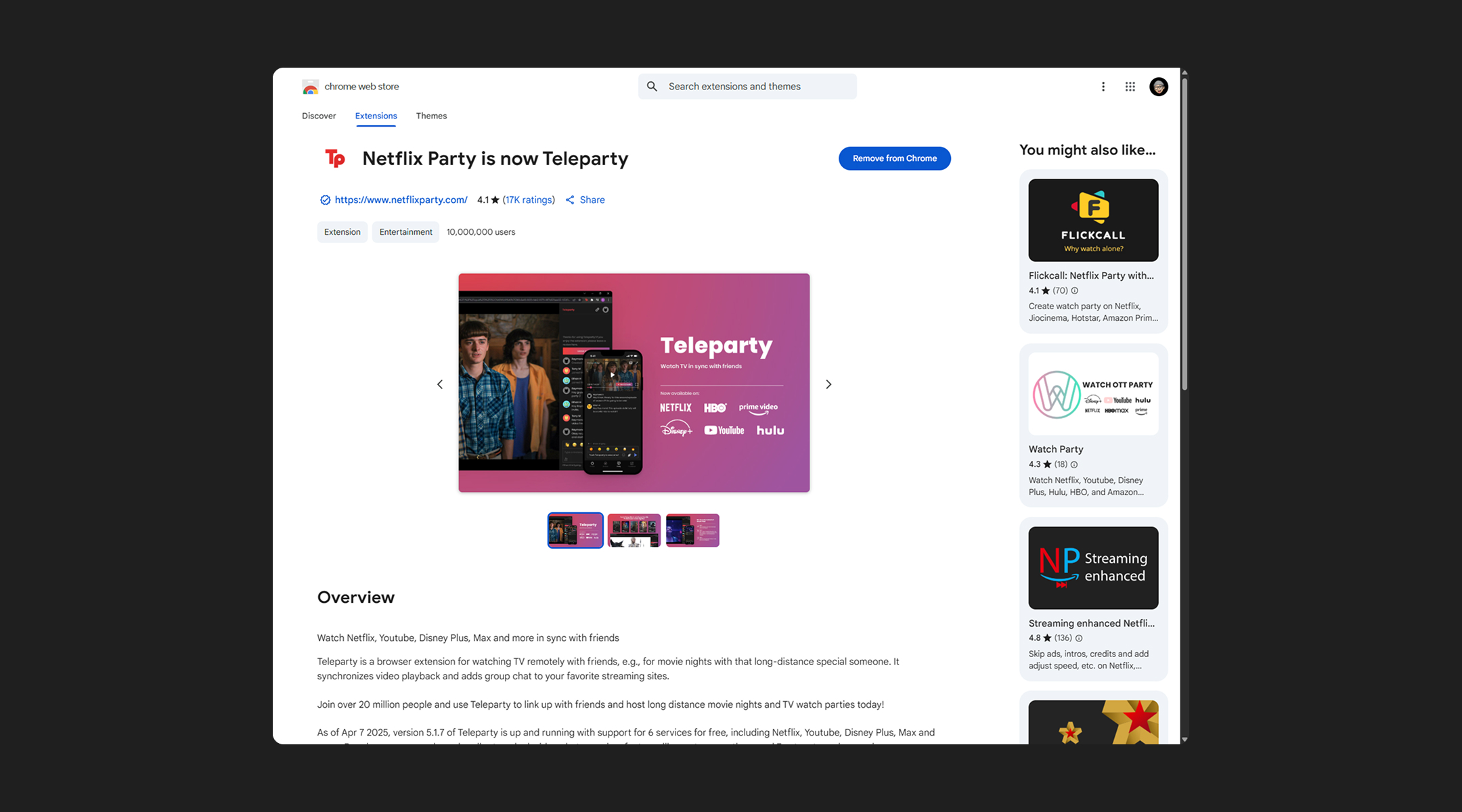Click the Flickcall 'Create watch party' description
The width and height of the screenshot is (1462, 812).
click(1093, 313)
